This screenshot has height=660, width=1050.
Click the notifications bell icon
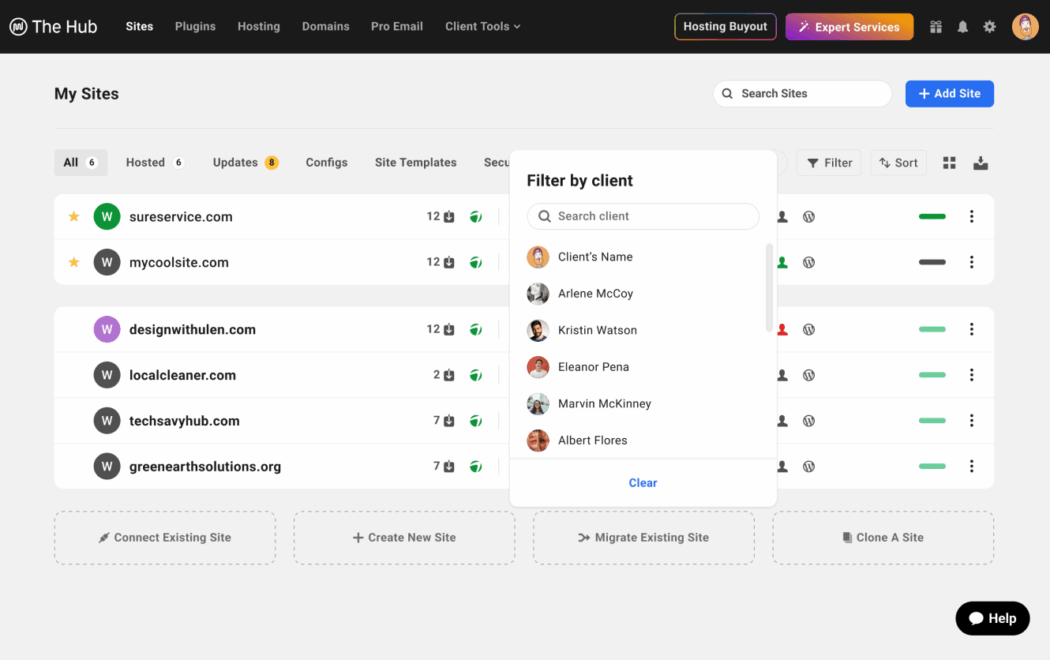[962, 26]
